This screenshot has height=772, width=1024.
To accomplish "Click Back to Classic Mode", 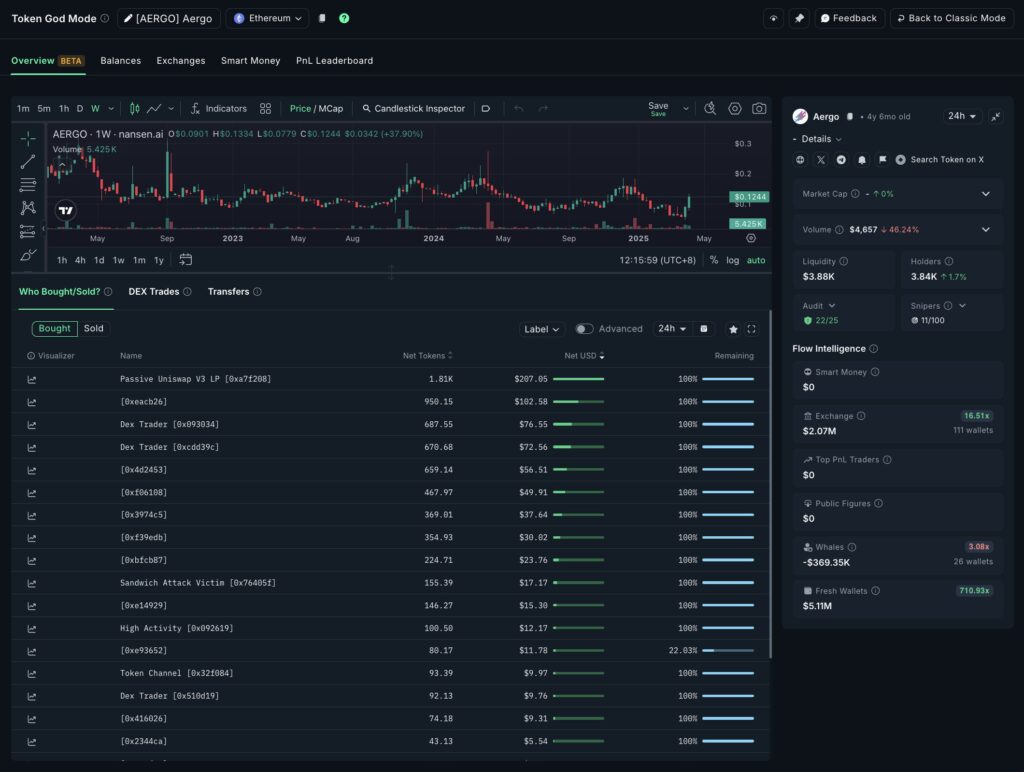I will pos(952,18).
